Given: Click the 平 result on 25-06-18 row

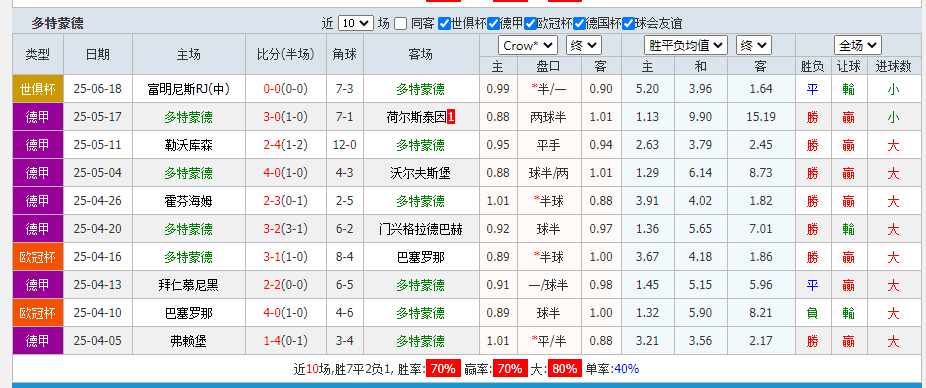Looking at the screenshot, I should (813, 89).
